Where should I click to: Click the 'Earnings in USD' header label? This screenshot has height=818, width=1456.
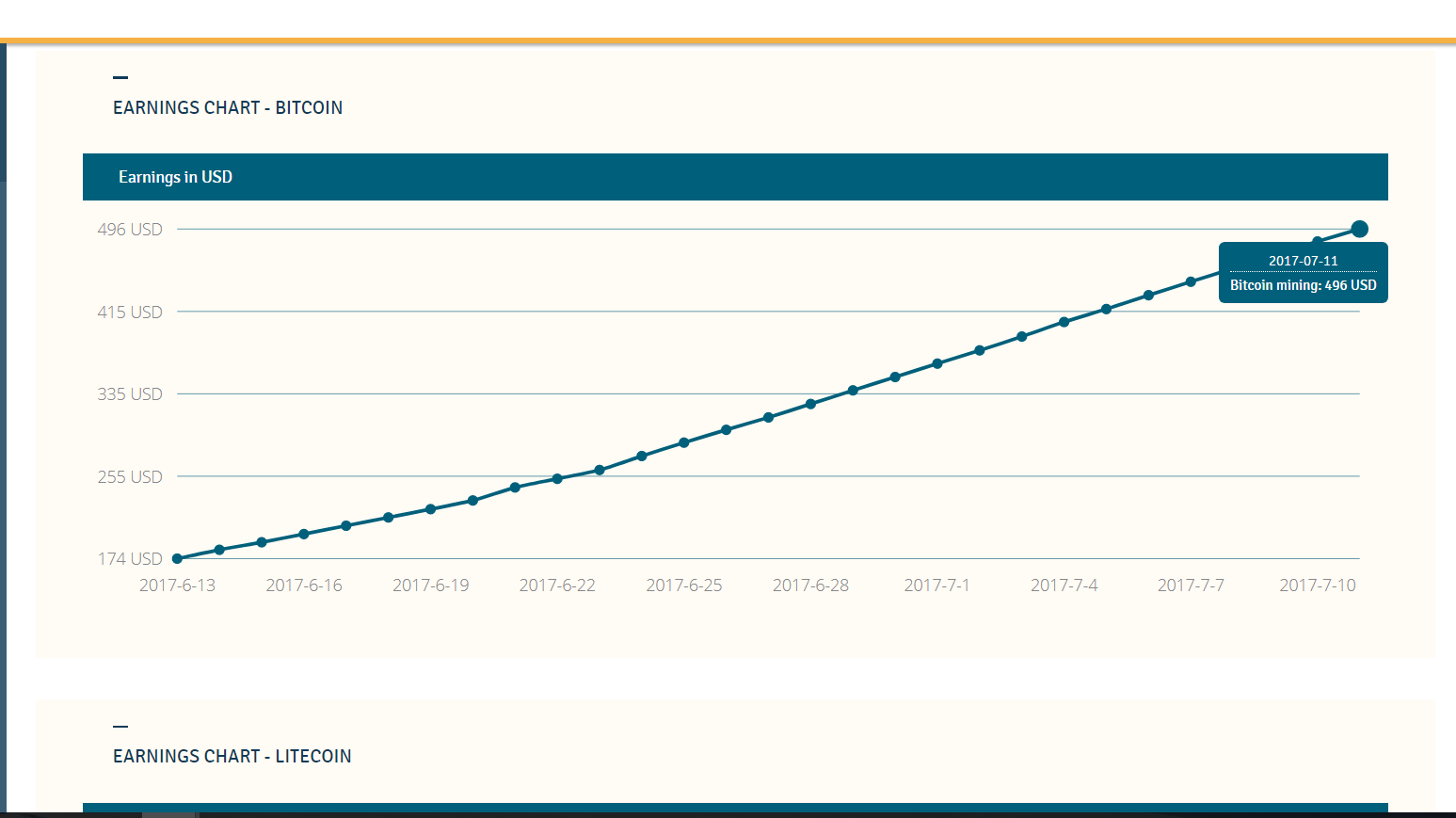click(x=175, y=177)
